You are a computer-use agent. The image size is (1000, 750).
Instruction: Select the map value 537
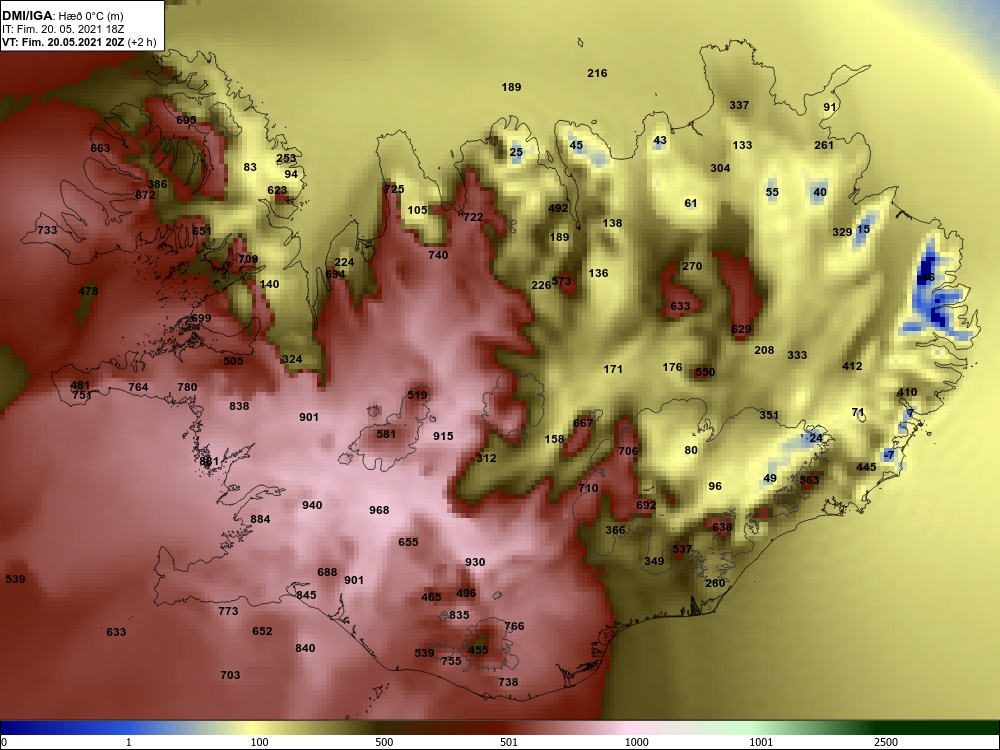(682, 549)
